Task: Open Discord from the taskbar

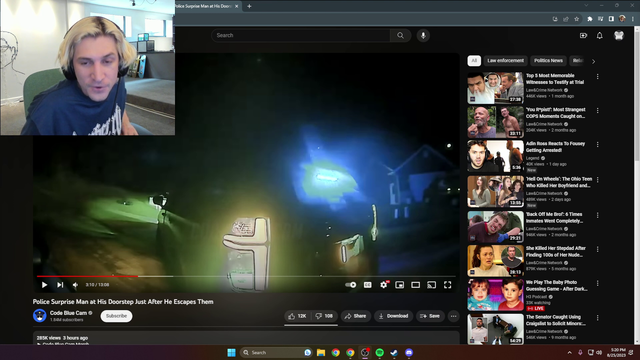Action: click(409, 353)
